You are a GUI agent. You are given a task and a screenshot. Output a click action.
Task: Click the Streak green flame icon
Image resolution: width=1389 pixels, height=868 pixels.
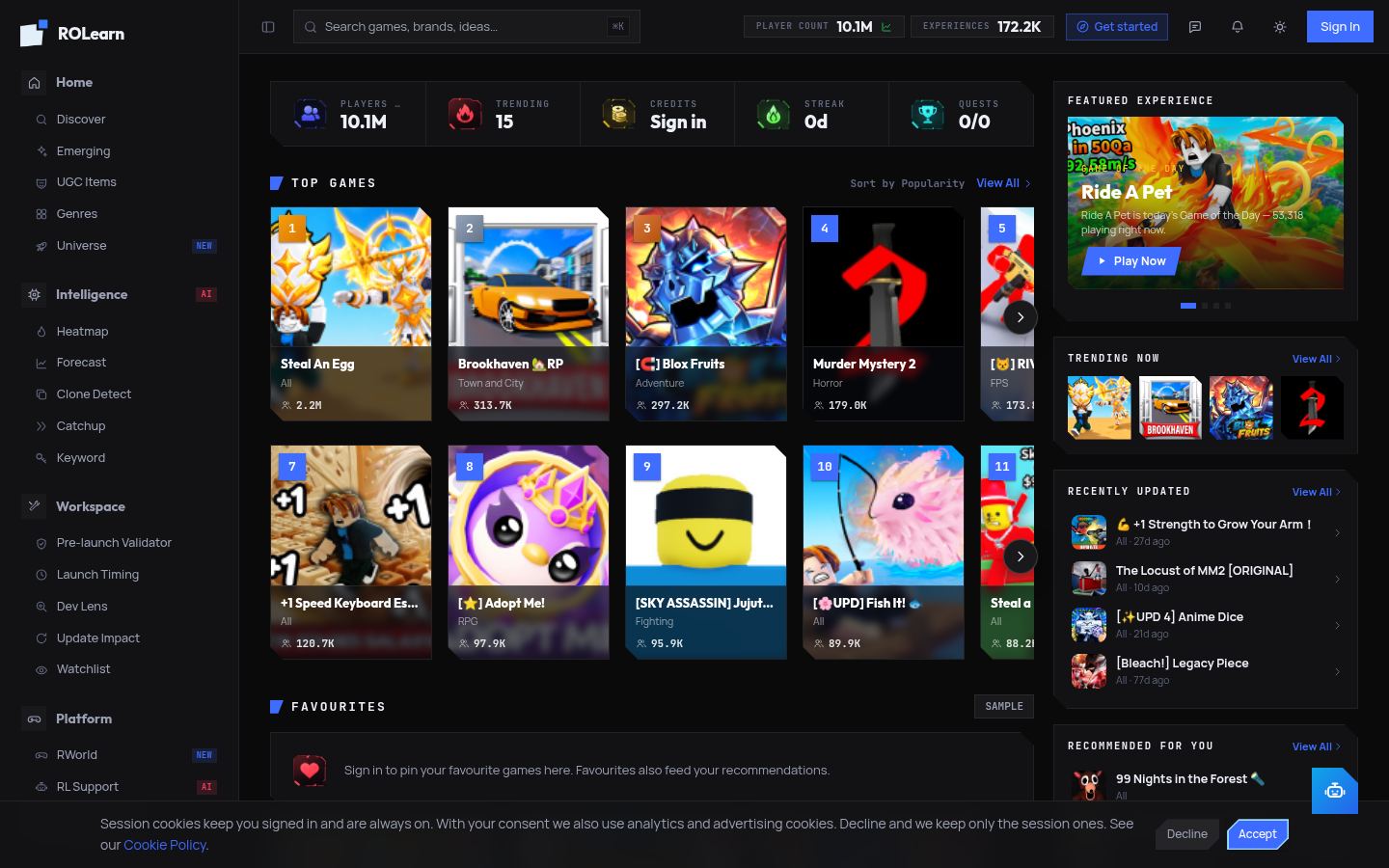click(774, 114)
